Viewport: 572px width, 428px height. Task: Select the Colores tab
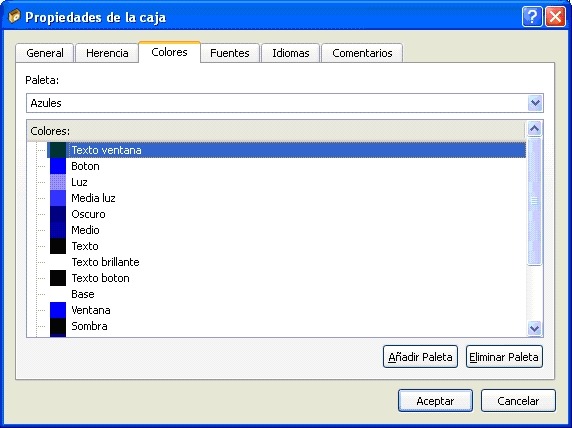tap(169, 52)
